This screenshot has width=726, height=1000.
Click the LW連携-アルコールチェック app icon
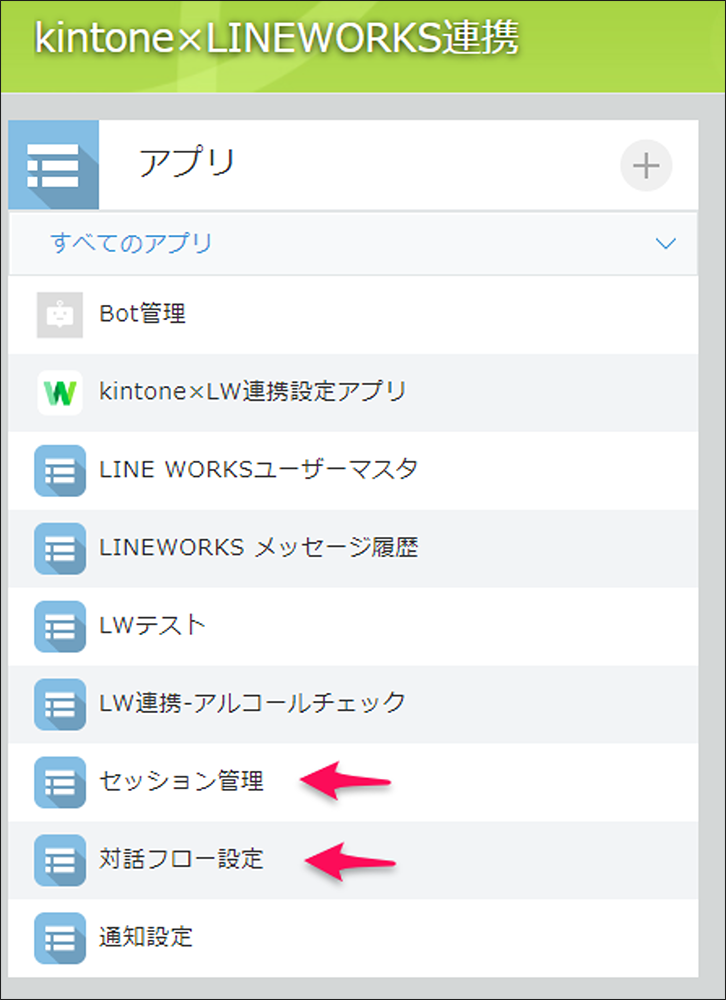60,704
